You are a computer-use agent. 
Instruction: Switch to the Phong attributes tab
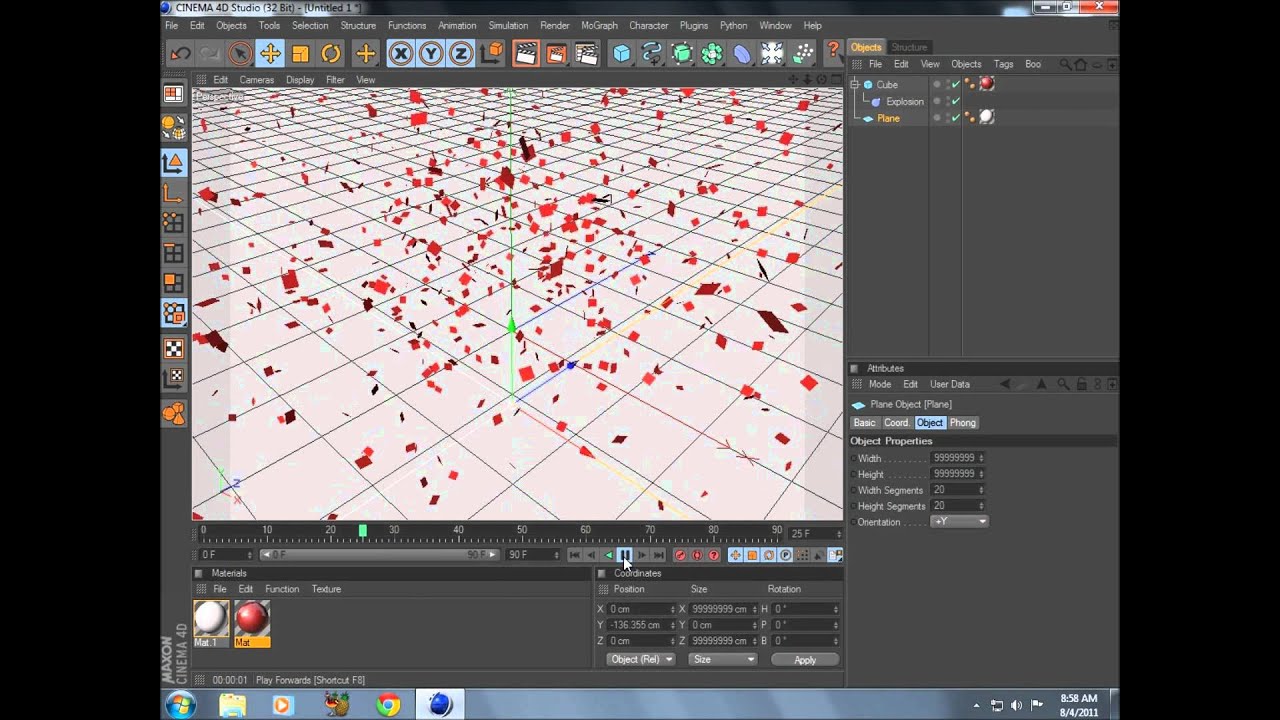click(963, 423)
